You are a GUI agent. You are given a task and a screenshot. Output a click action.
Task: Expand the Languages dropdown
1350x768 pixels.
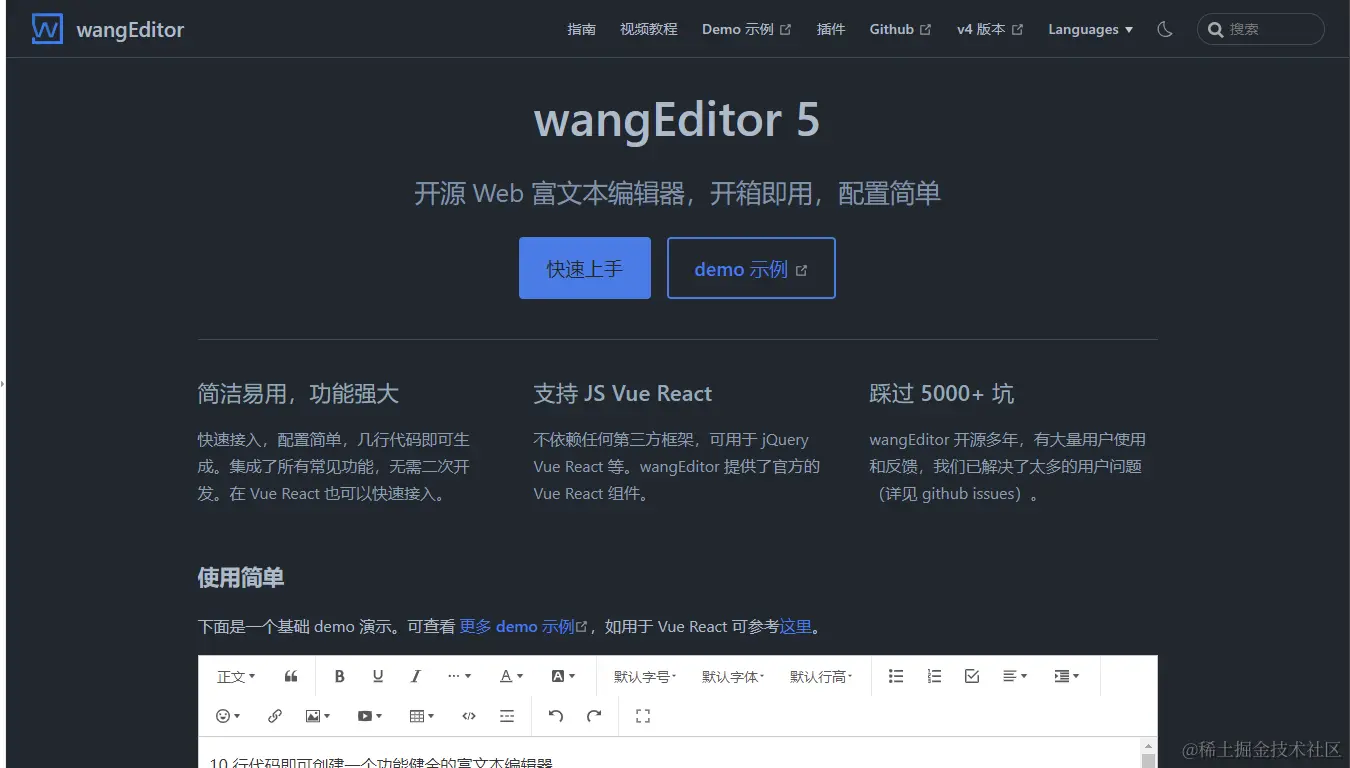1090,29
